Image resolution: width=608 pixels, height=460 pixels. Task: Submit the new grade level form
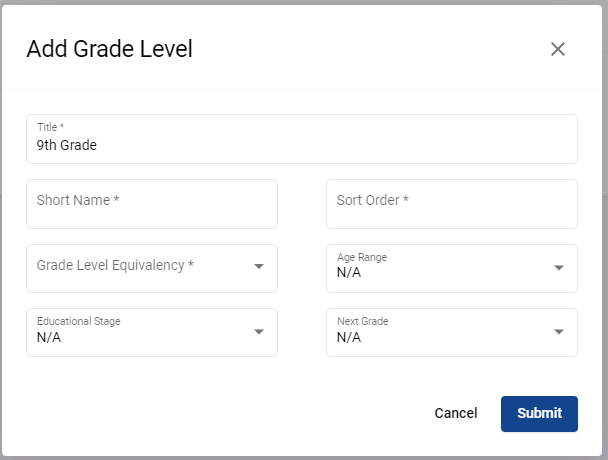[x=539, y=414]
